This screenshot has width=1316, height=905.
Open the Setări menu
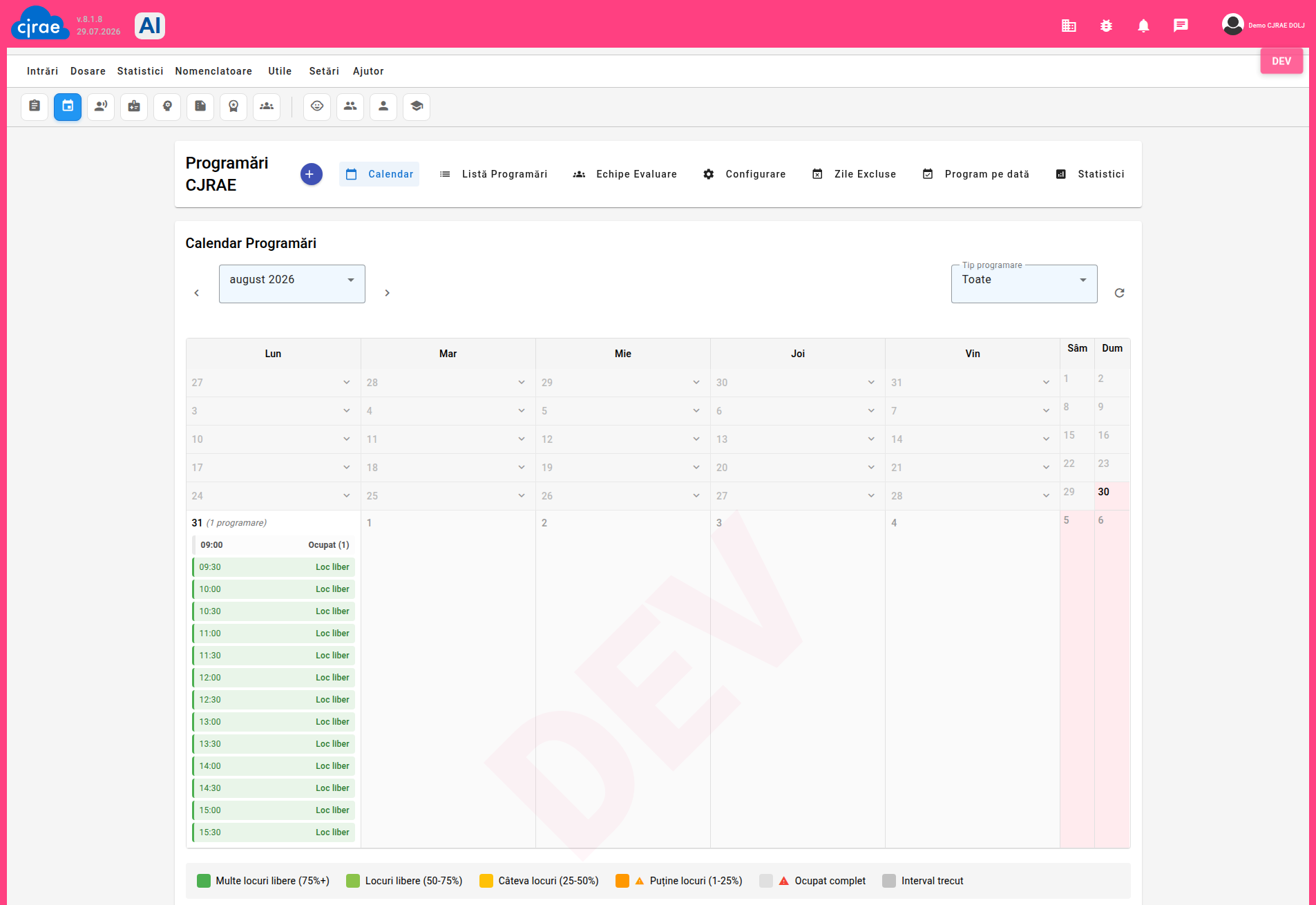324,71
